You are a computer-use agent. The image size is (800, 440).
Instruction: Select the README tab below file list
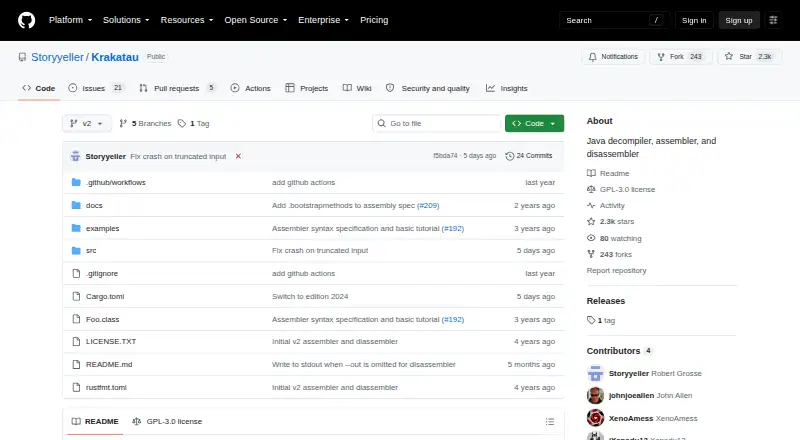point(95,422)
